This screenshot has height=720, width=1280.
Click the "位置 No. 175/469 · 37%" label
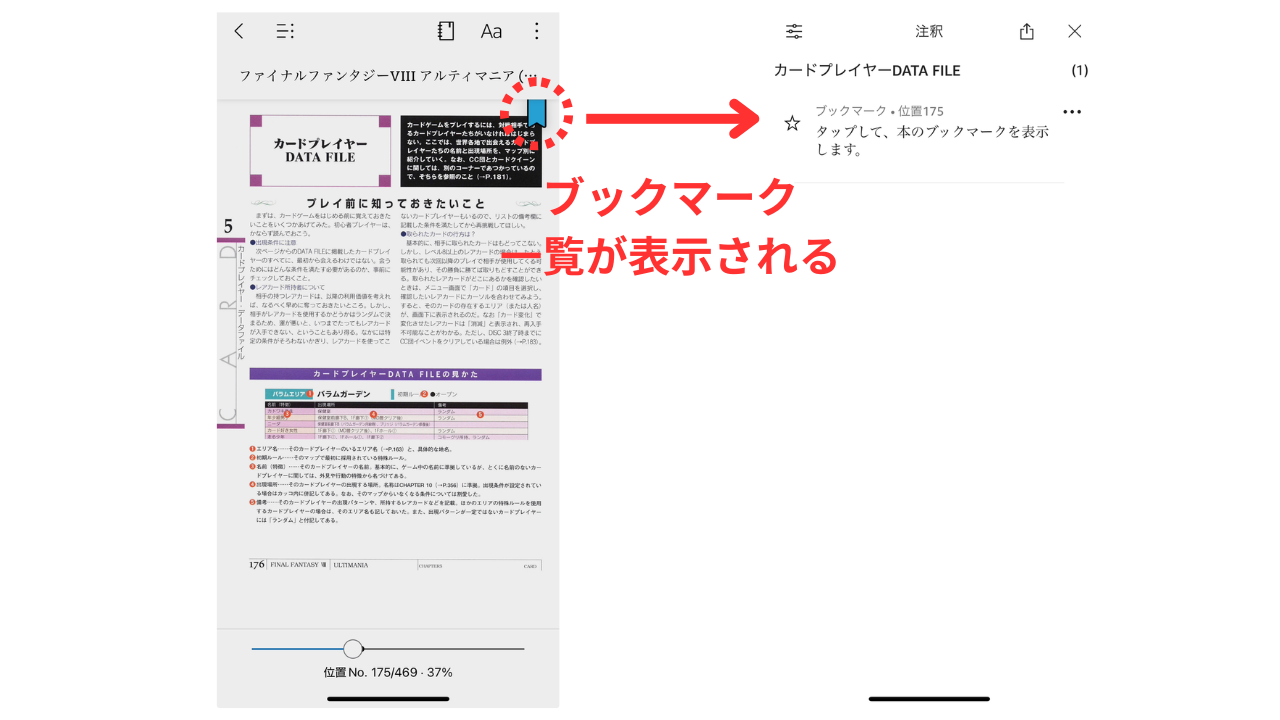[388, 673]
